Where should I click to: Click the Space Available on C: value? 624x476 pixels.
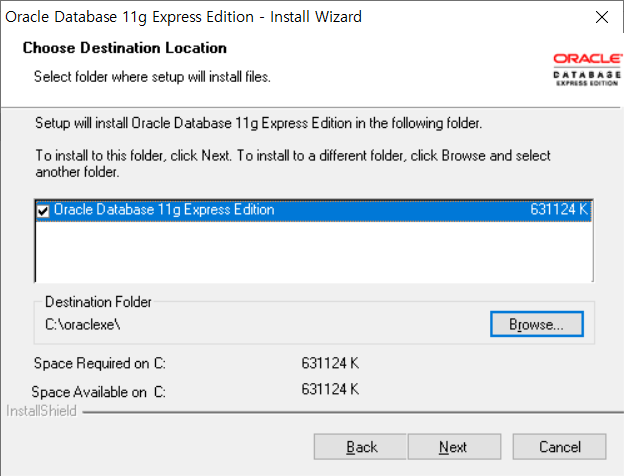[x=330, y=389]
